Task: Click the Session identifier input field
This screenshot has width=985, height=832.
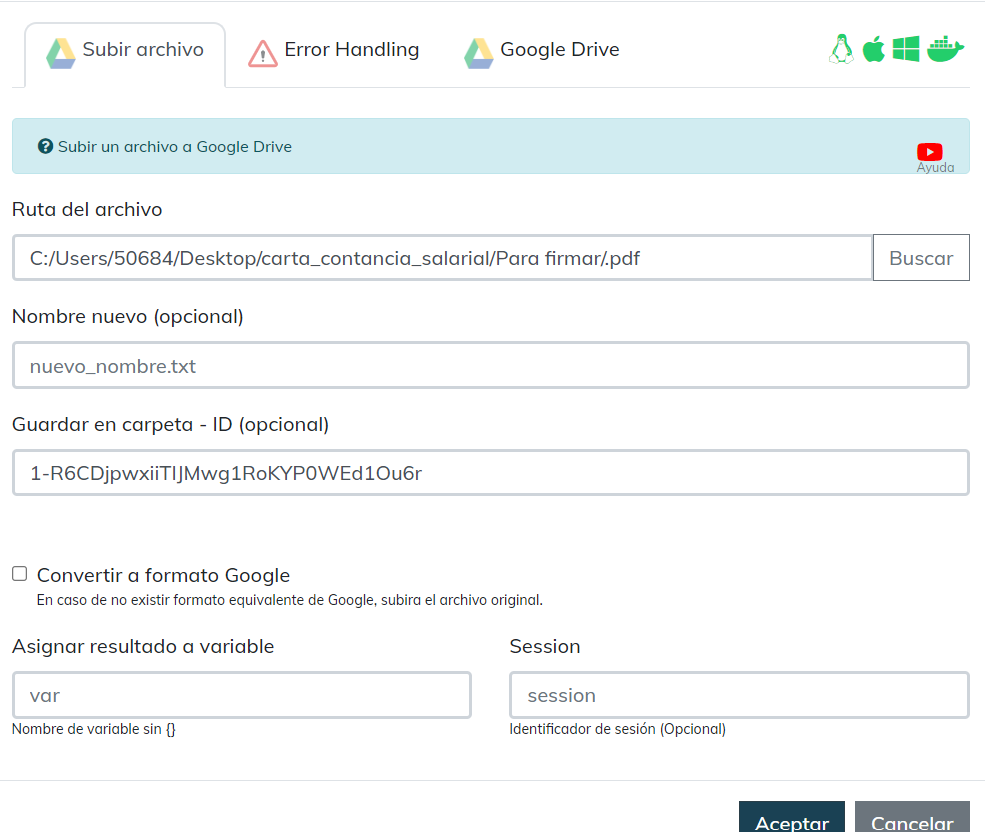Action: [739, 695]
